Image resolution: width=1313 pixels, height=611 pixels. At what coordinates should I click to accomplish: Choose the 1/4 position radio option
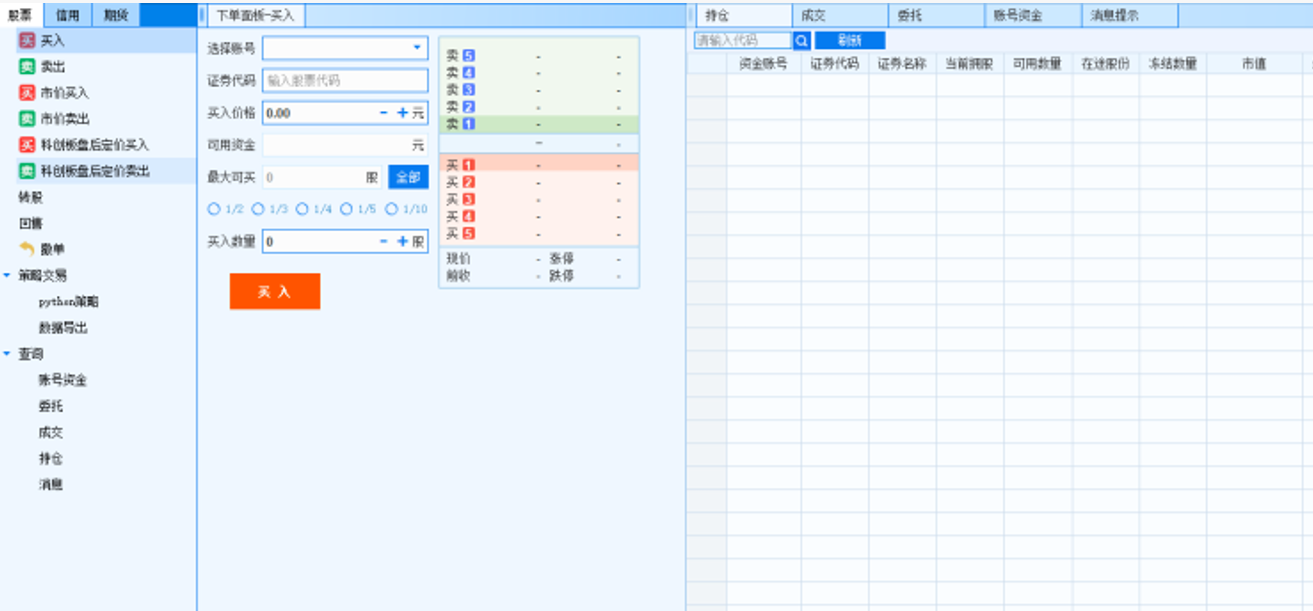(301, 209)
